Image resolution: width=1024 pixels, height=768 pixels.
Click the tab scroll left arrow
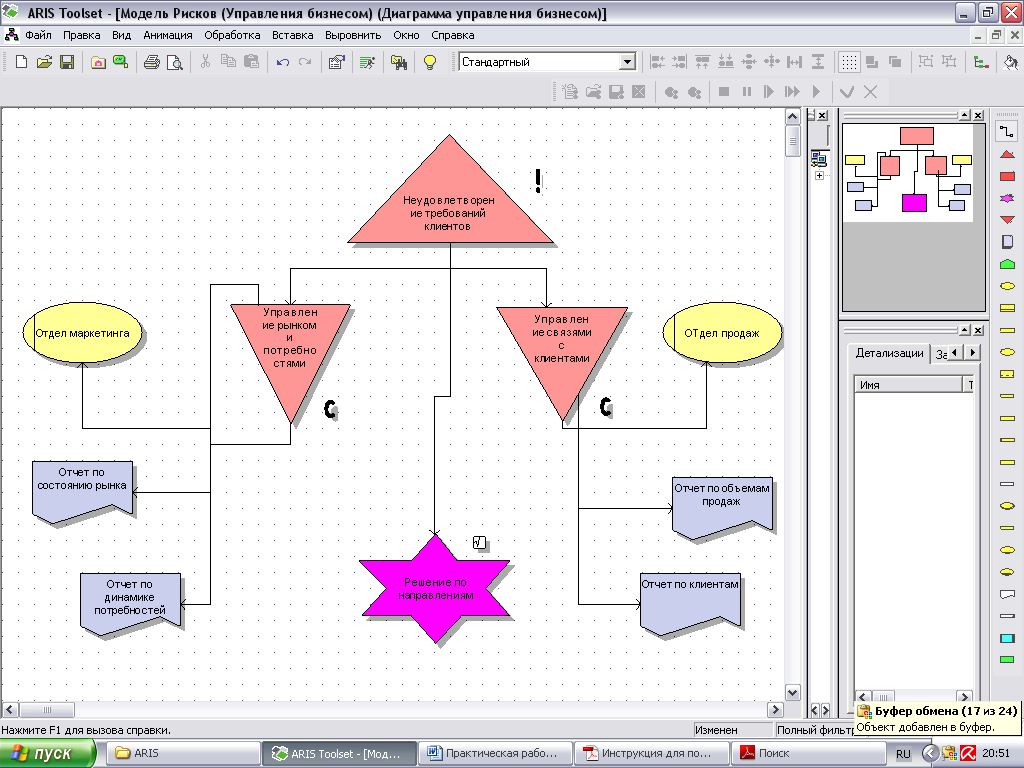click(955, 353)
